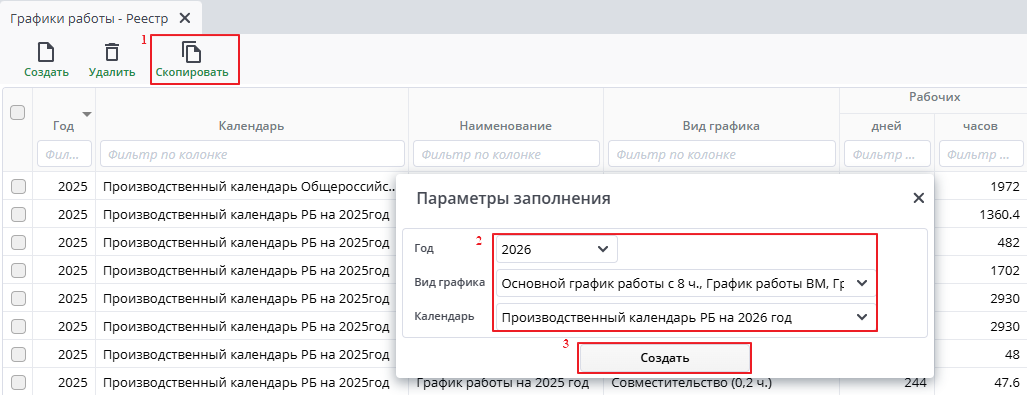Check the row with 1702 hours
1027x395 pixels.
point(18,271)
